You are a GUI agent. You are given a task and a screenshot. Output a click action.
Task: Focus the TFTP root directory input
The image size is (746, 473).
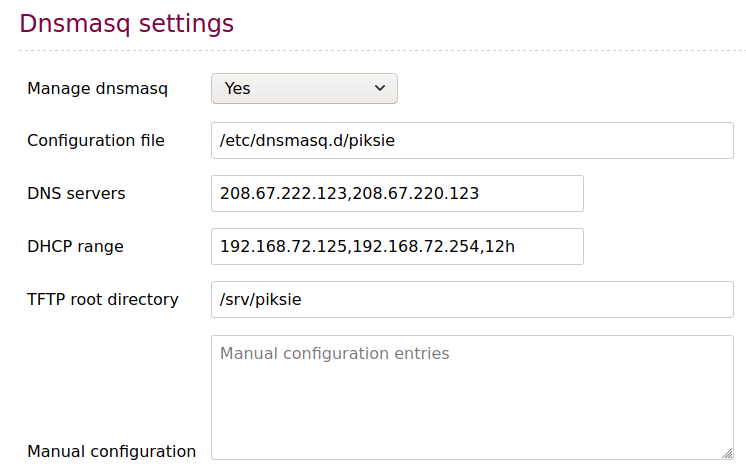[472, 300]
